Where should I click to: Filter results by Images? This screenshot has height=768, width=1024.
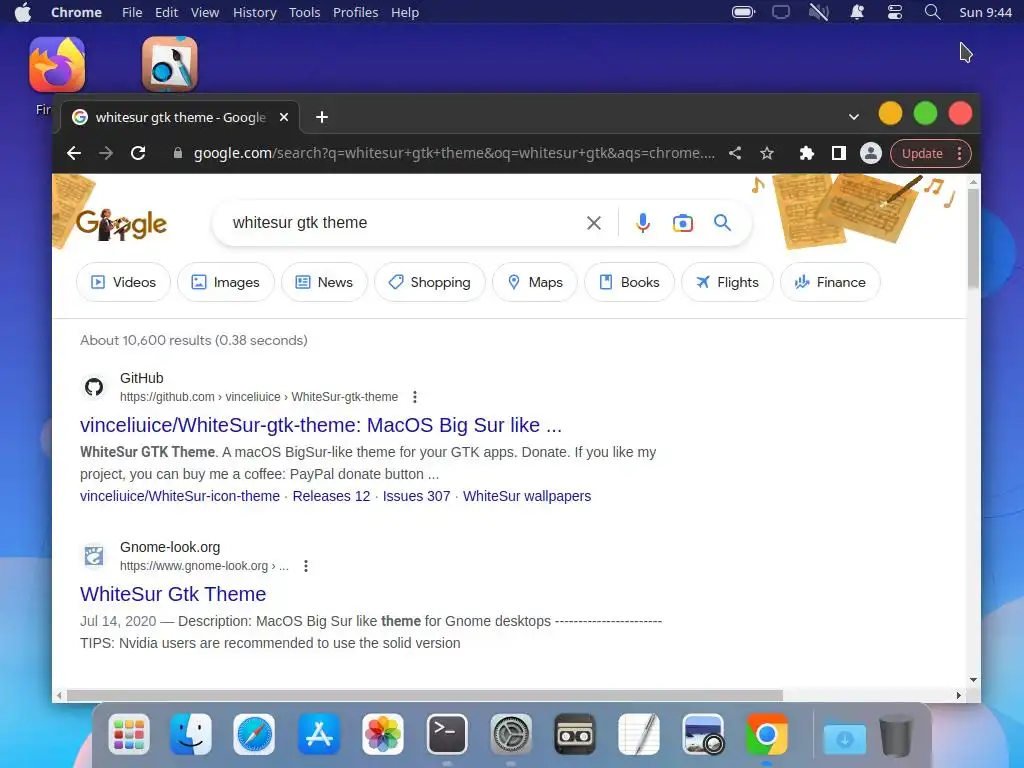pos(225,282)
